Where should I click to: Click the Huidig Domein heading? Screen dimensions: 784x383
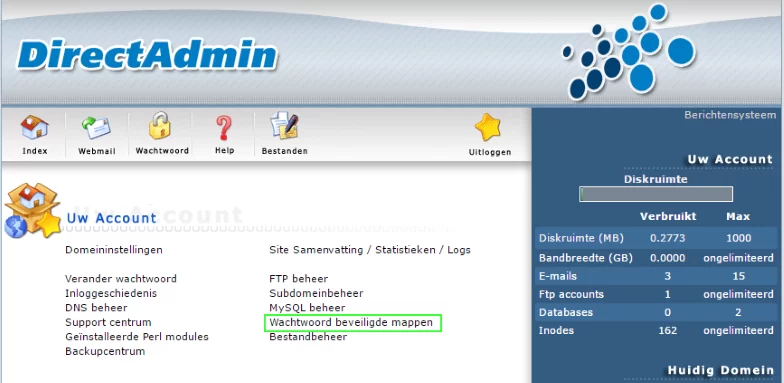(x=720, y=370)
